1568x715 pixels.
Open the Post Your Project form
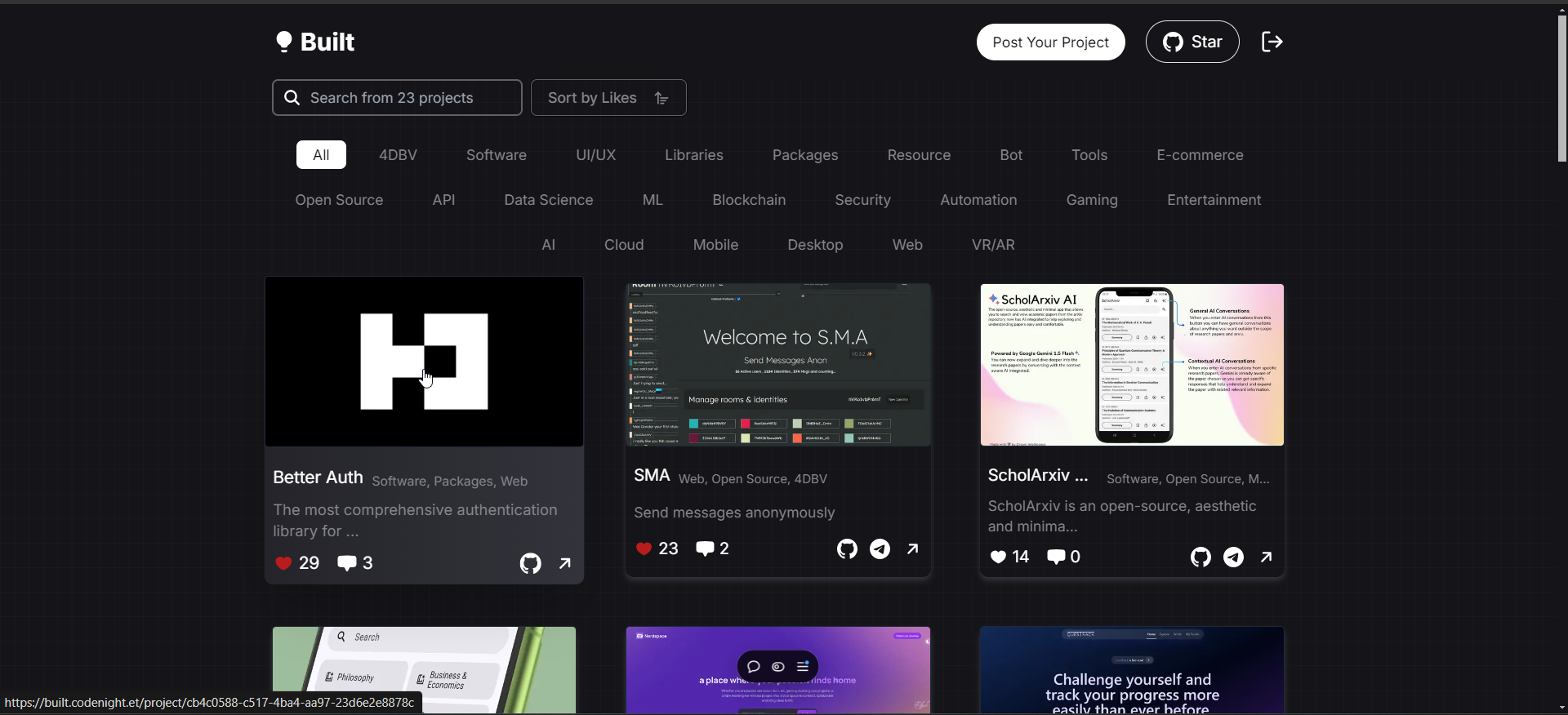1050,42
